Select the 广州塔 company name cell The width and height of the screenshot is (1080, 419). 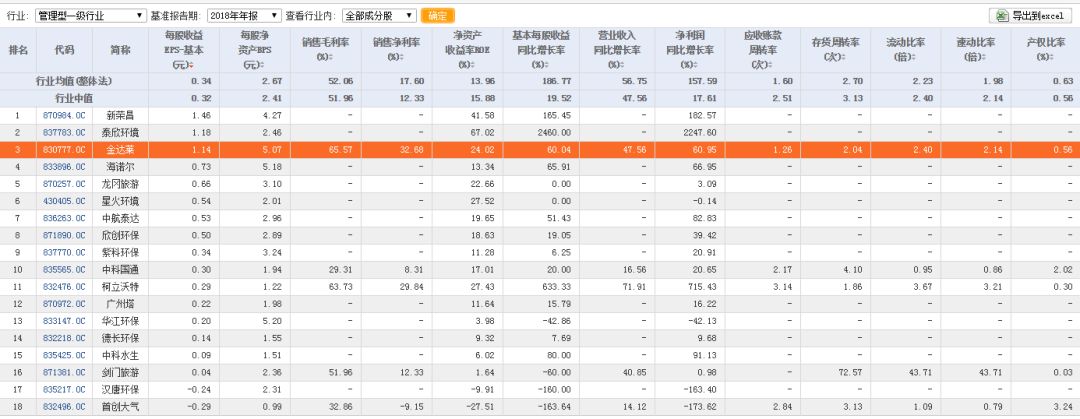(121, 304)
